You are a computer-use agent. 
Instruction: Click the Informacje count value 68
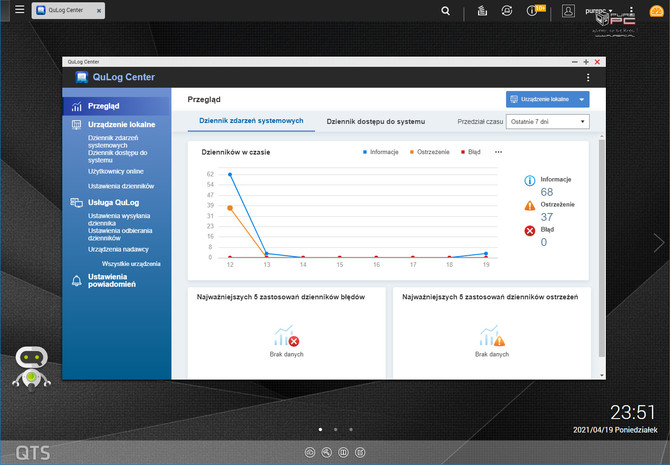point(547,192)
